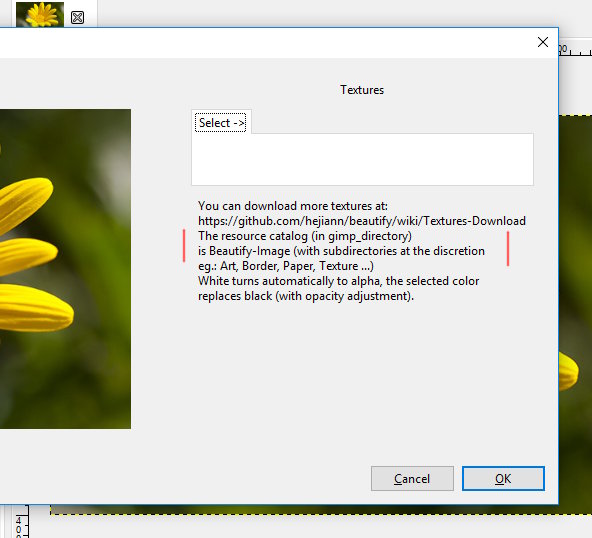Click the "You can download more textures at:" text
Image resolution: width=592 pixels, height=538 pixels.
click(293, 206)
